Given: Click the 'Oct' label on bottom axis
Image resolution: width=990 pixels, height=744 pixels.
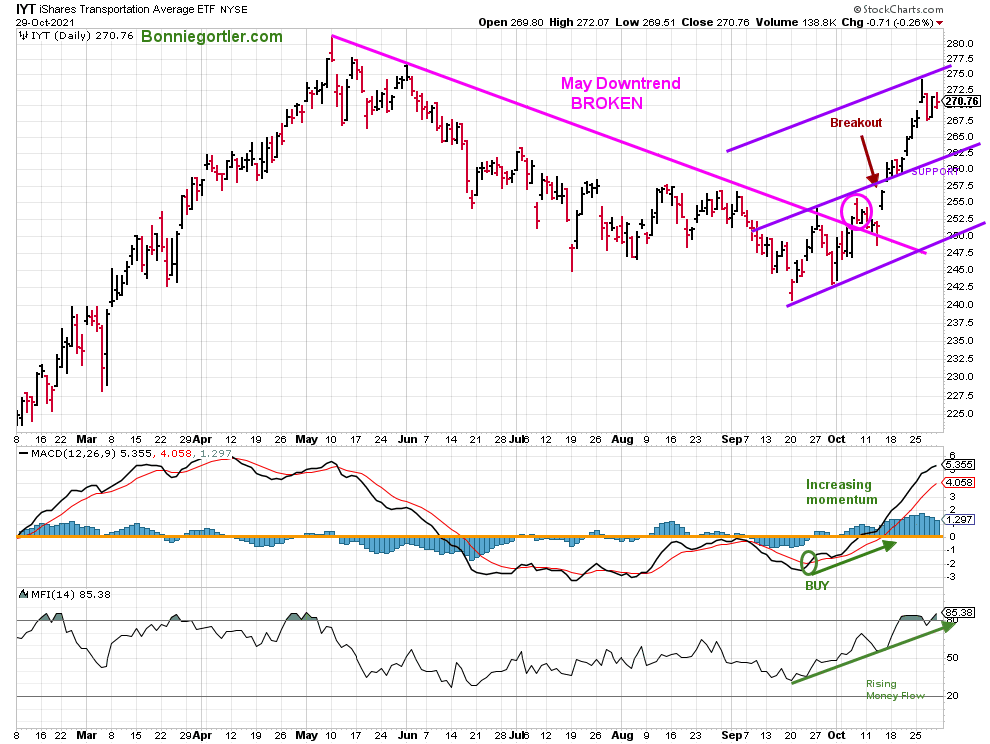Looking at the screenshot, I should 836,735.
